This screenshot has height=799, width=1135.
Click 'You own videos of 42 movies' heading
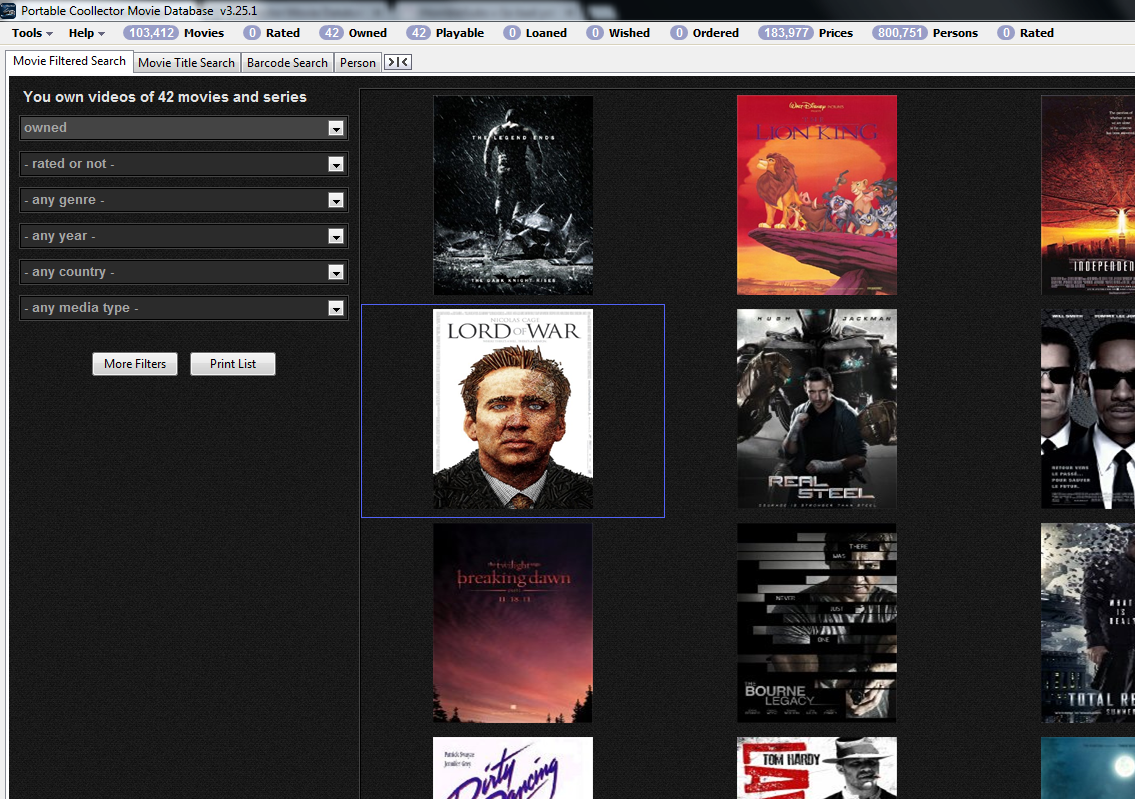pyautogui.click(x=165, y=97)
